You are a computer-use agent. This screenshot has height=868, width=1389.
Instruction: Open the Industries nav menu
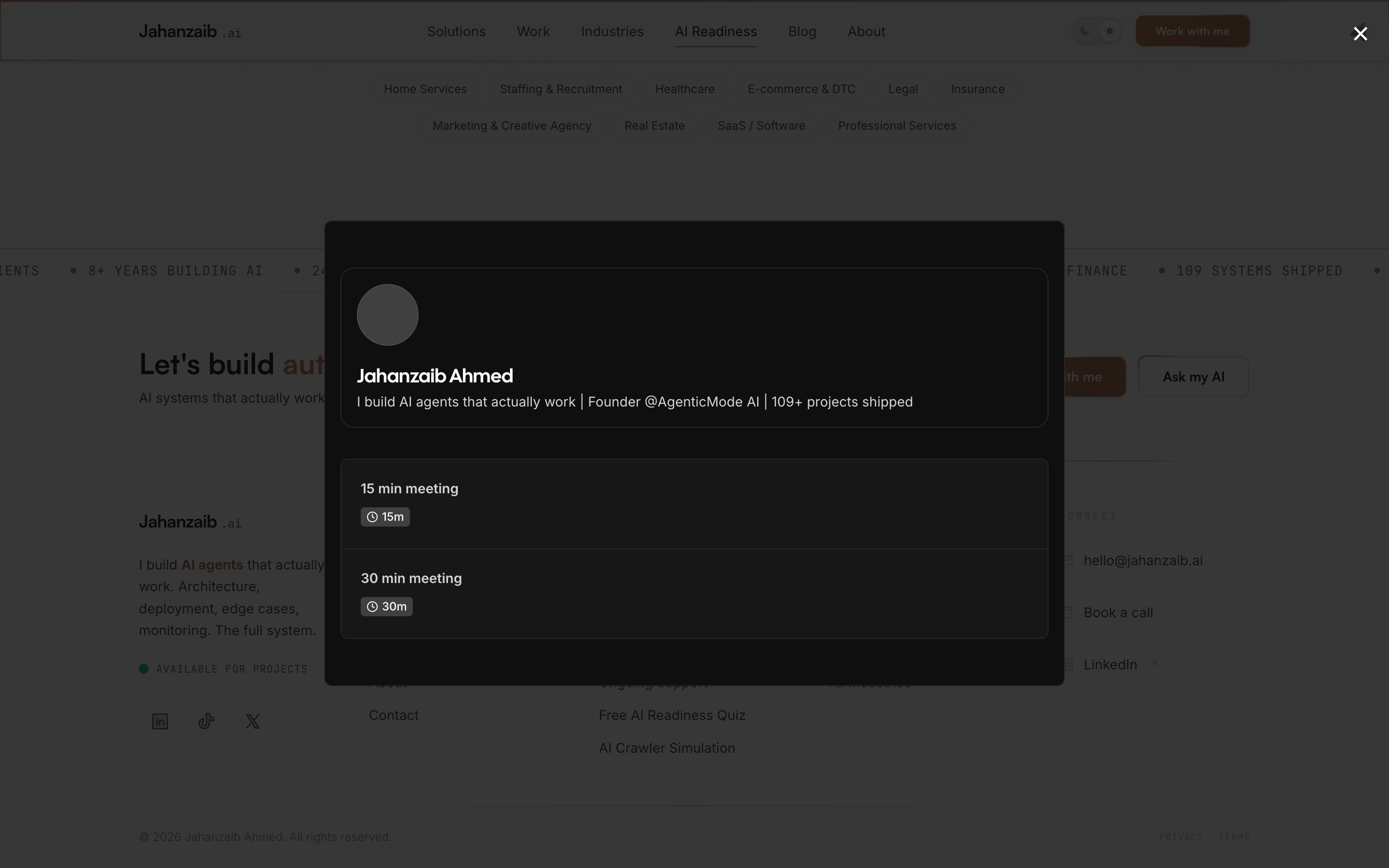(x=612, y=31)
